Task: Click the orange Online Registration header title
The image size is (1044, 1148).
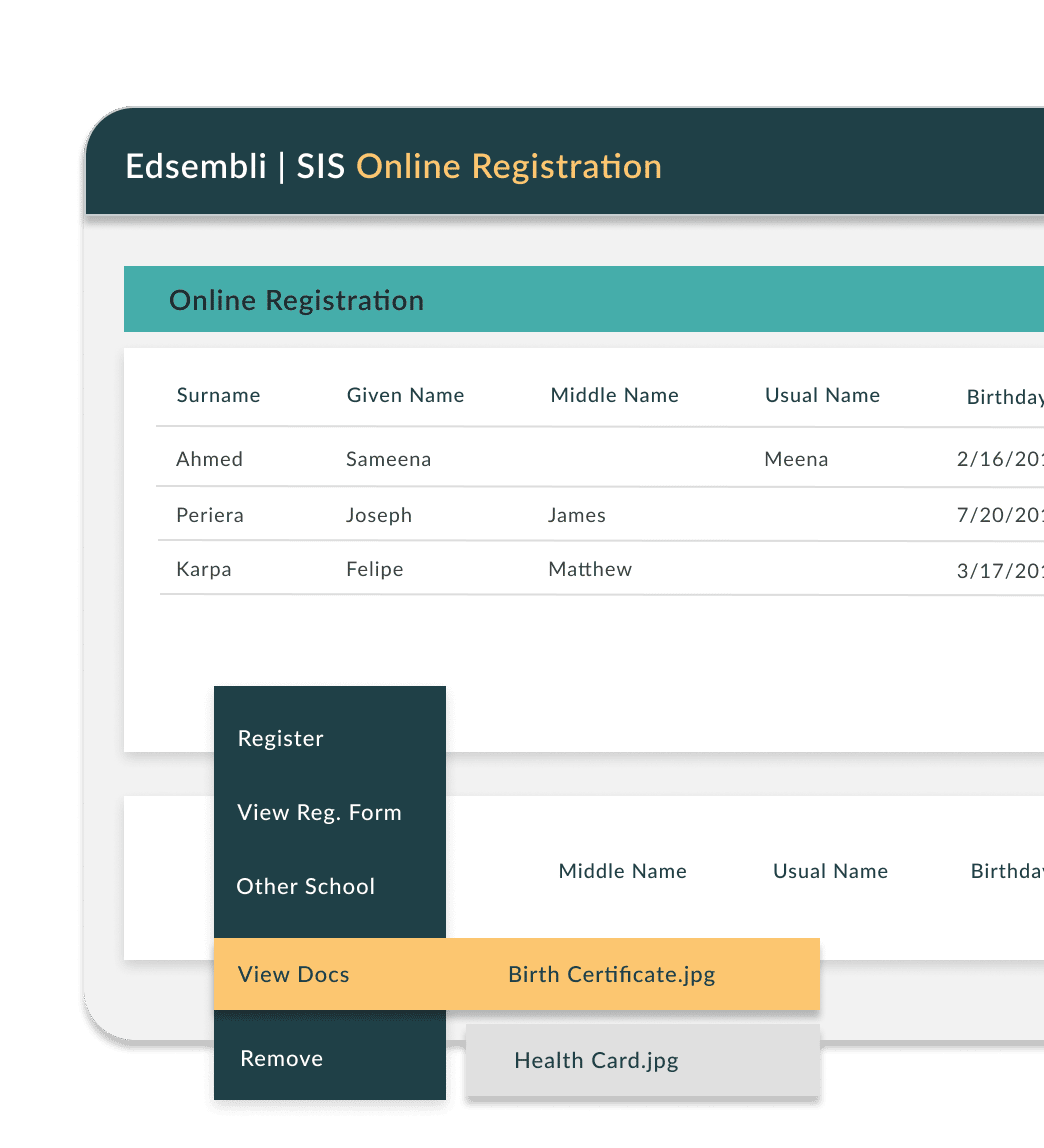Action: point(509,167)
